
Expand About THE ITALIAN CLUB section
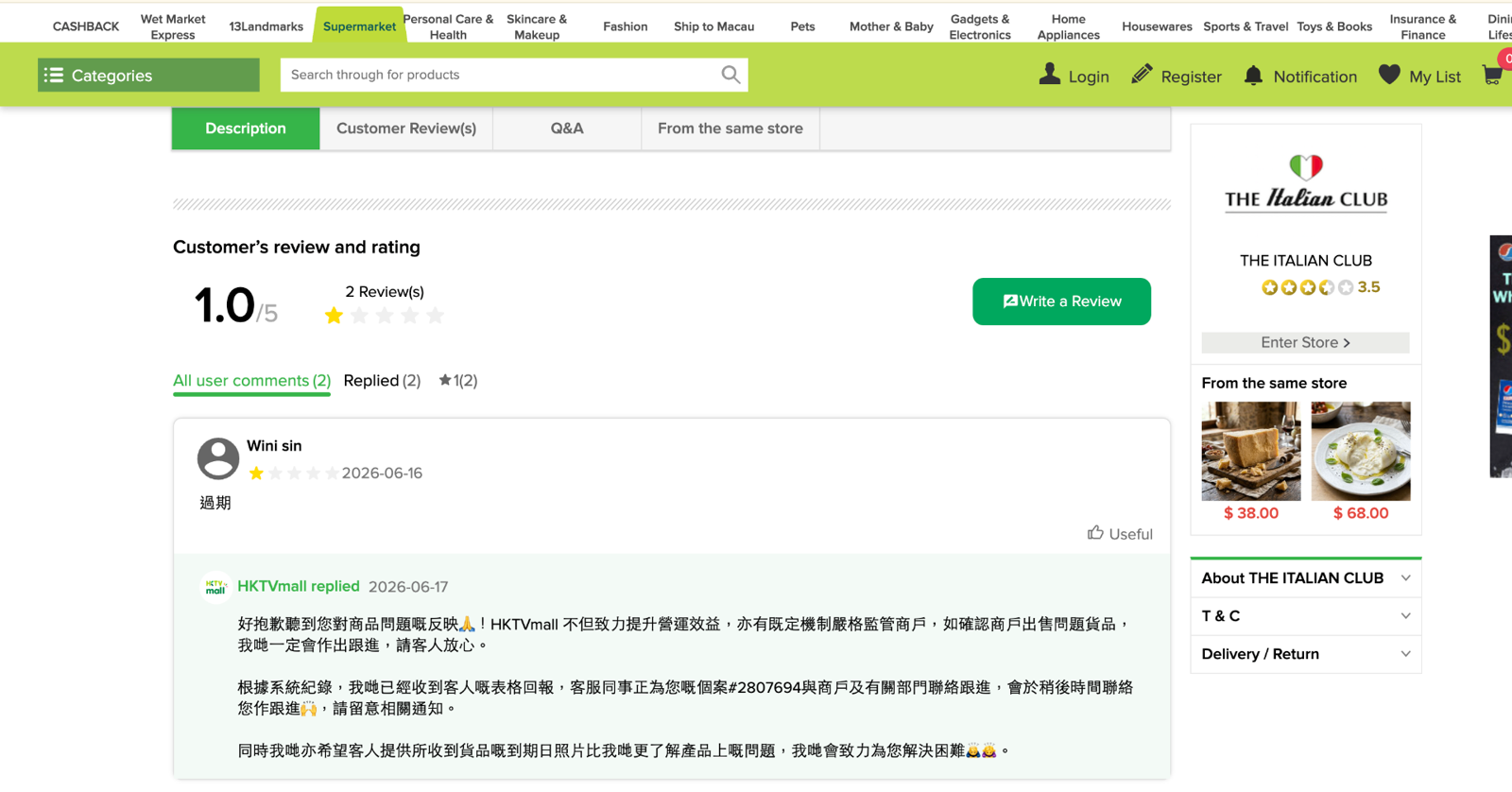[x=1306, y=578]
